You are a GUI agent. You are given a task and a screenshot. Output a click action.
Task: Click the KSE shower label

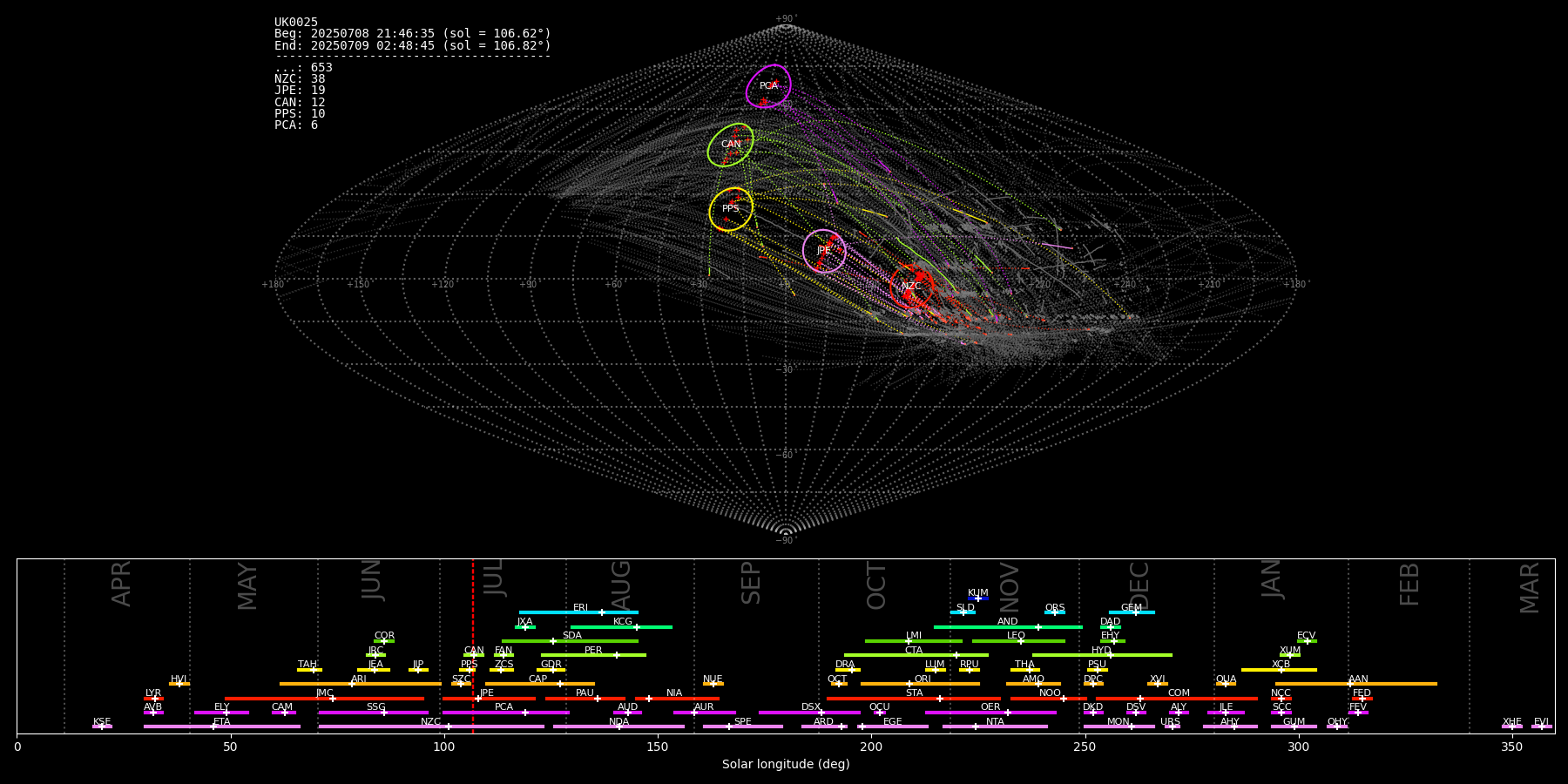click(102, 722)
